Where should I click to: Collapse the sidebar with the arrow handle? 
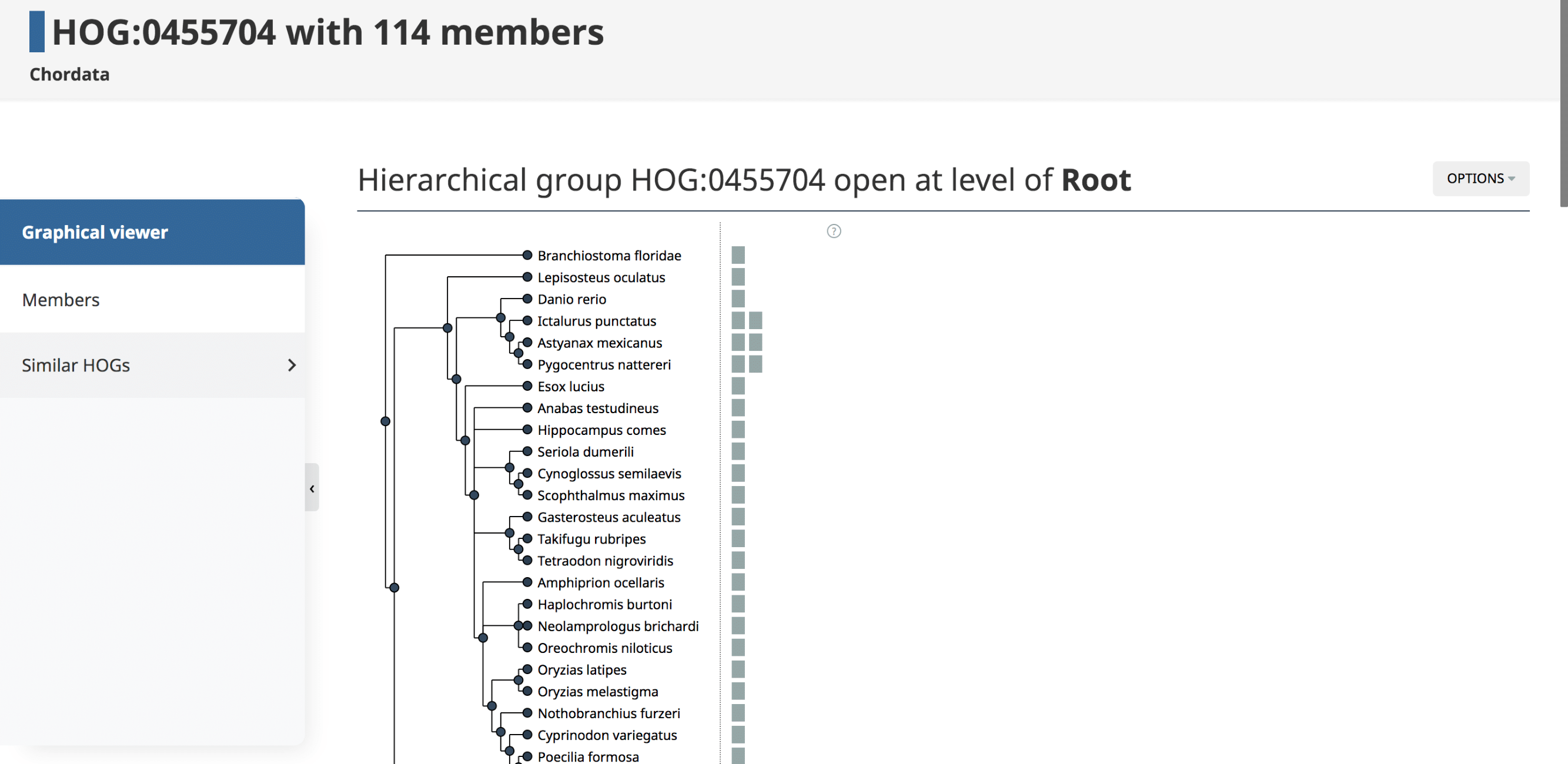tap(312, 488)
